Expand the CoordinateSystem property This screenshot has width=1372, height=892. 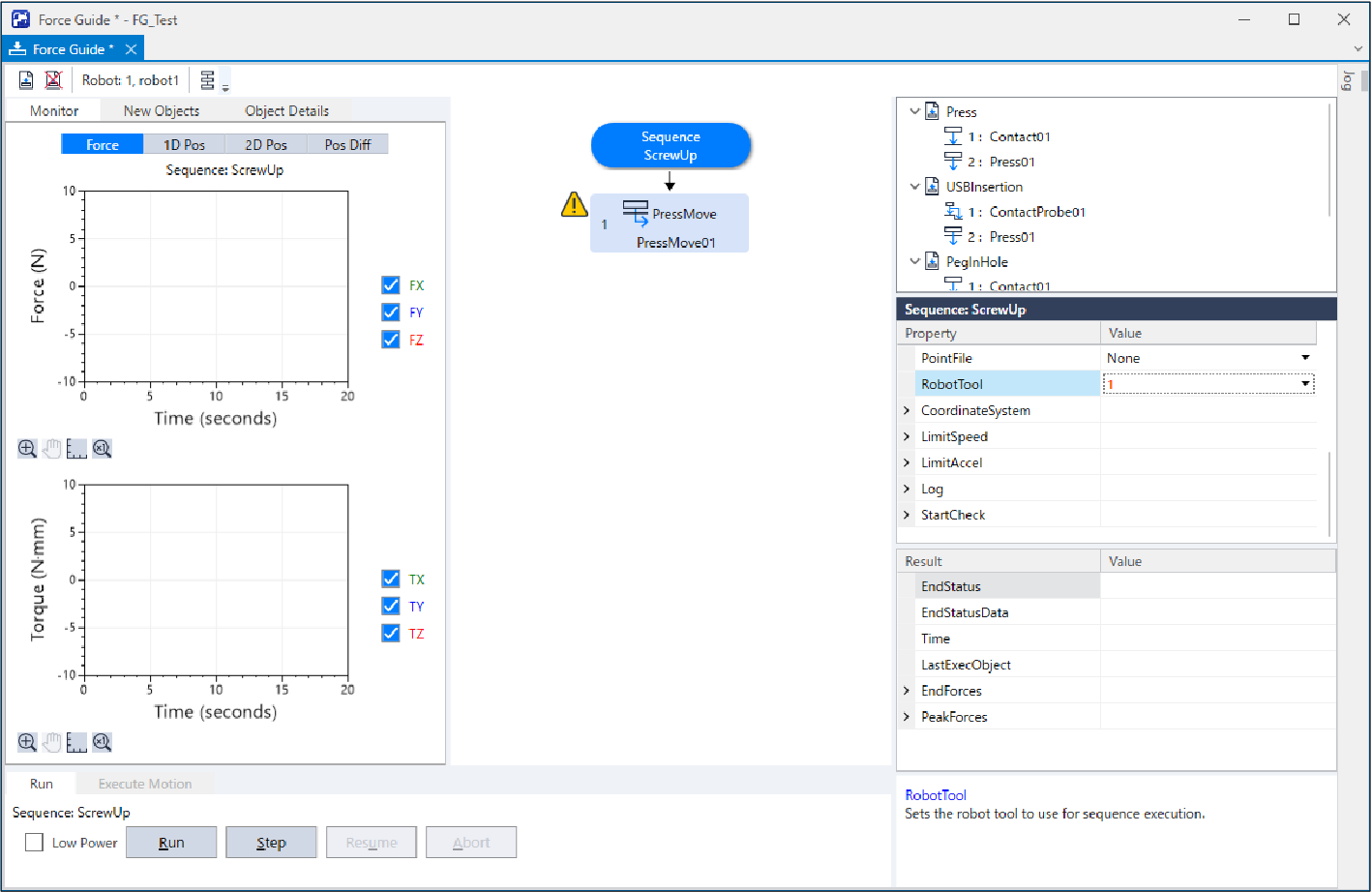[x=907, y=410]
